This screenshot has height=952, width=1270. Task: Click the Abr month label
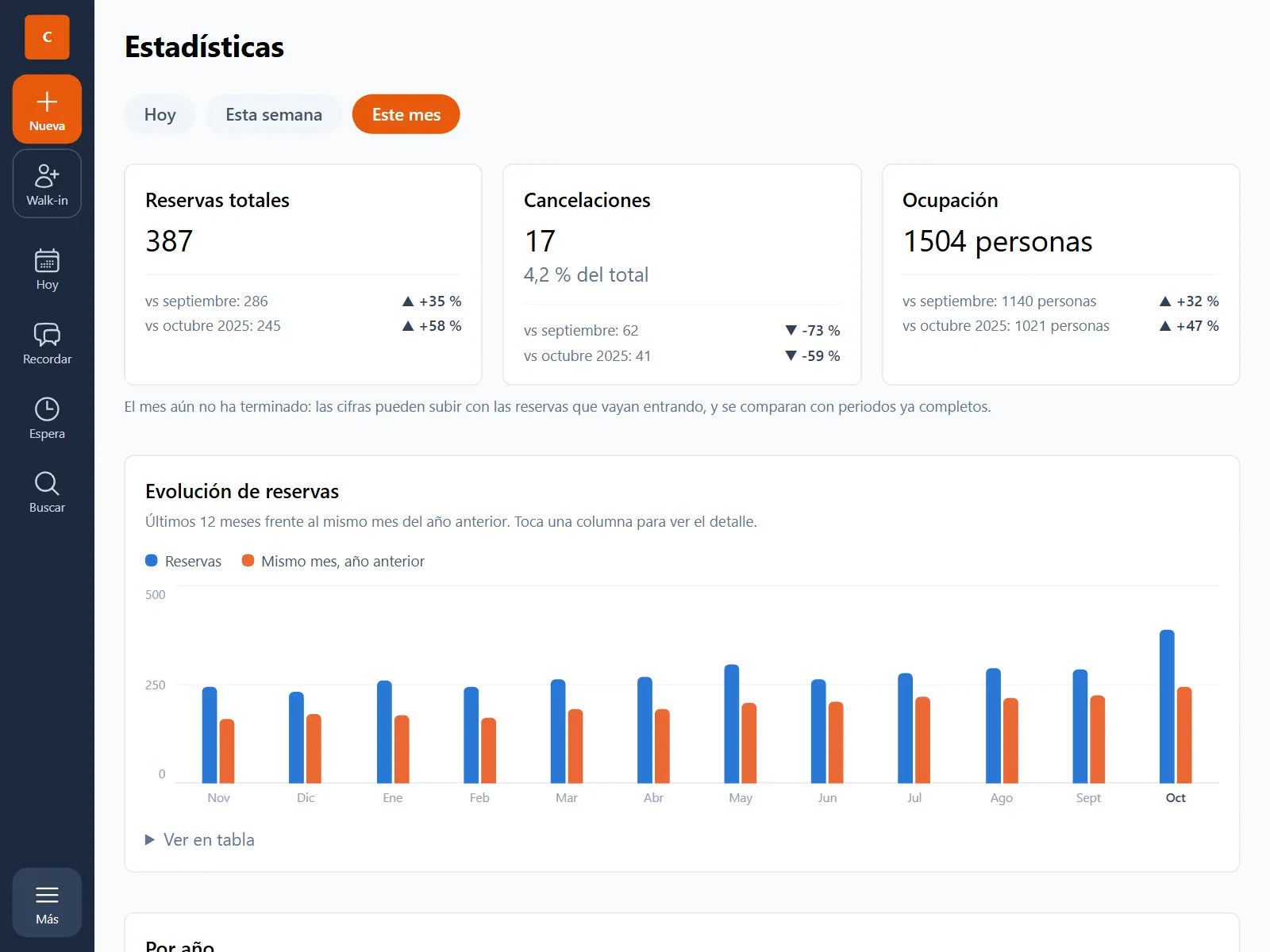tap(653, 798)
